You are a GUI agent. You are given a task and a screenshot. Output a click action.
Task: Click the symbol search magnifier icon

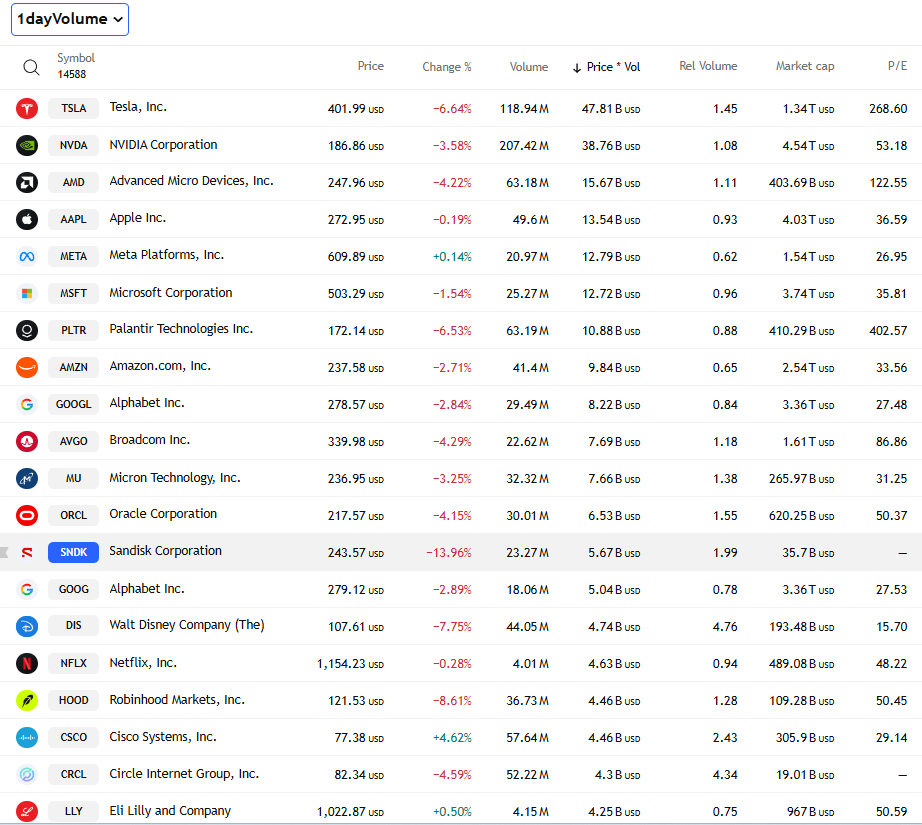click(x=31, y=68)
